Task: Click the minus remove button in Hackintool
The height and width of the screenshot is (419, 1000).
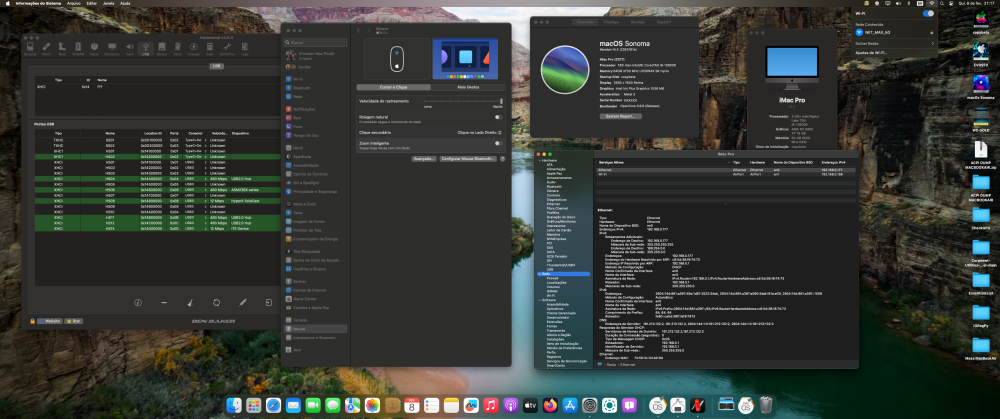Action: (x=164, y=302)
